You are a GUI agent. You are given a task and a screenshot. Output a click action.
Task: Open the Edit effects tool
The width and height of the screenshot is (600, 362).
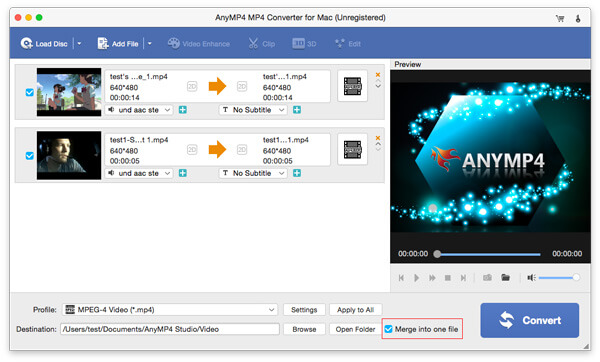click(347, 44)
